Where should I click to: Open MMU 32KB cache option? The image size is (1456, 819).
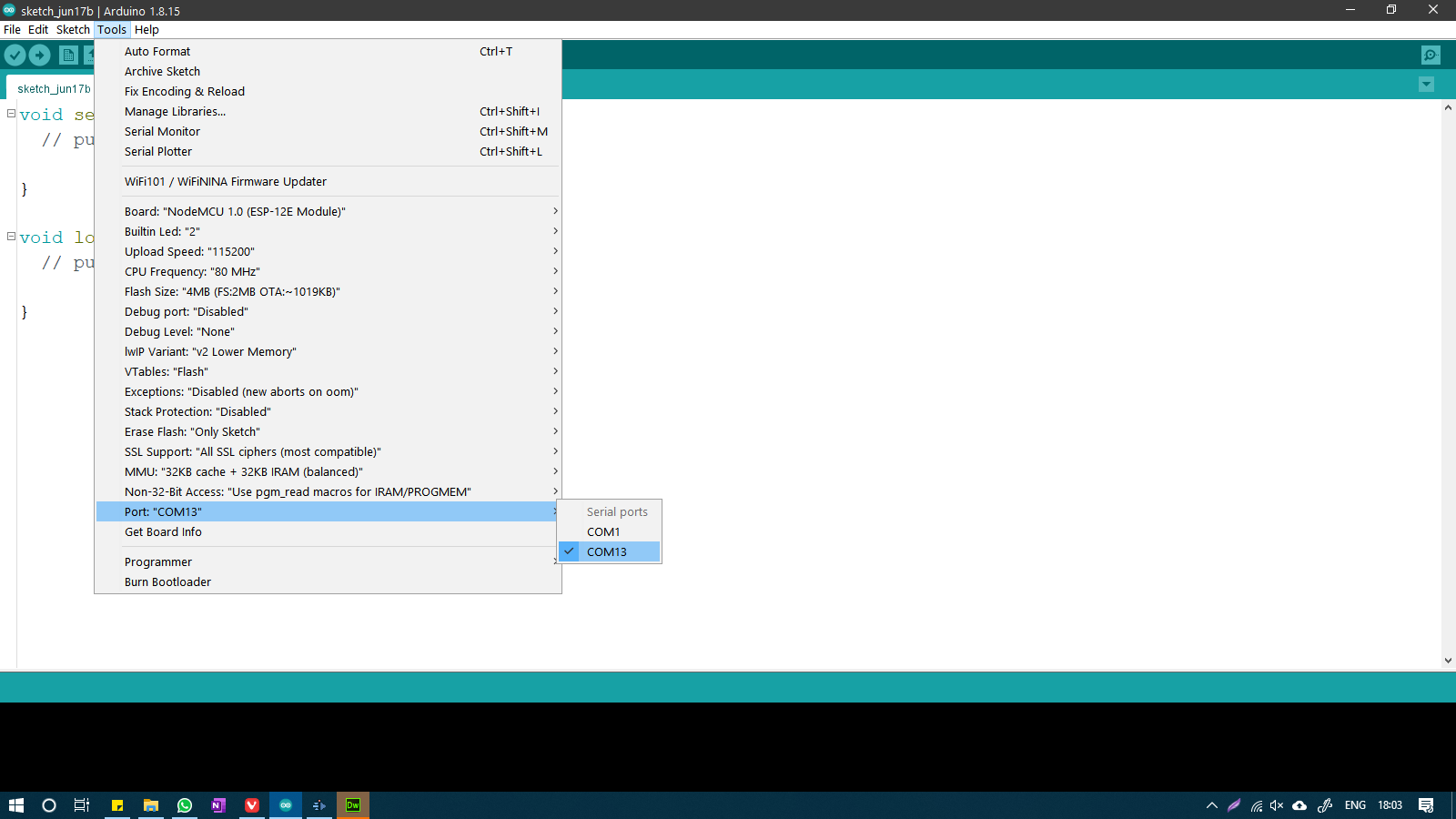pyautogui.click(x=329, y=472)
